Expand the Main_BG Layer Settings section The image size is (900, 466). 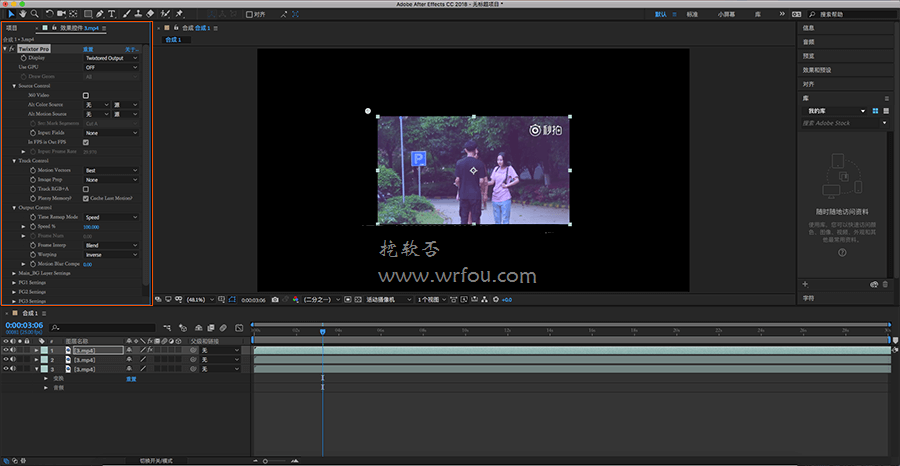coord(14,274)
